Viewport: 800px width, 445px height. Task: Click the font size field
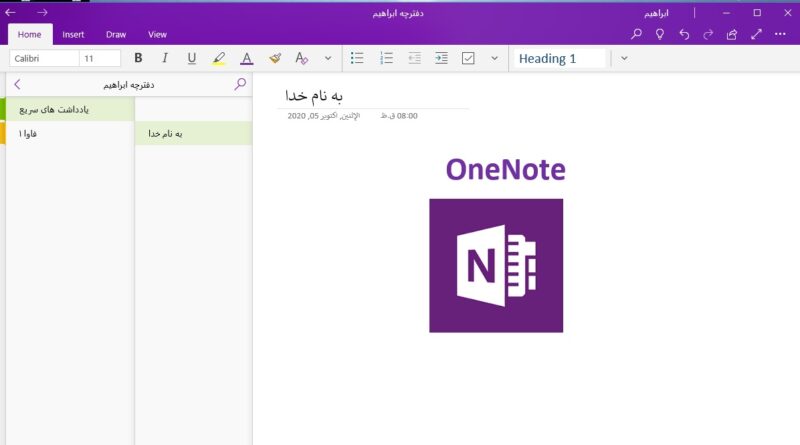coord(100,59)
